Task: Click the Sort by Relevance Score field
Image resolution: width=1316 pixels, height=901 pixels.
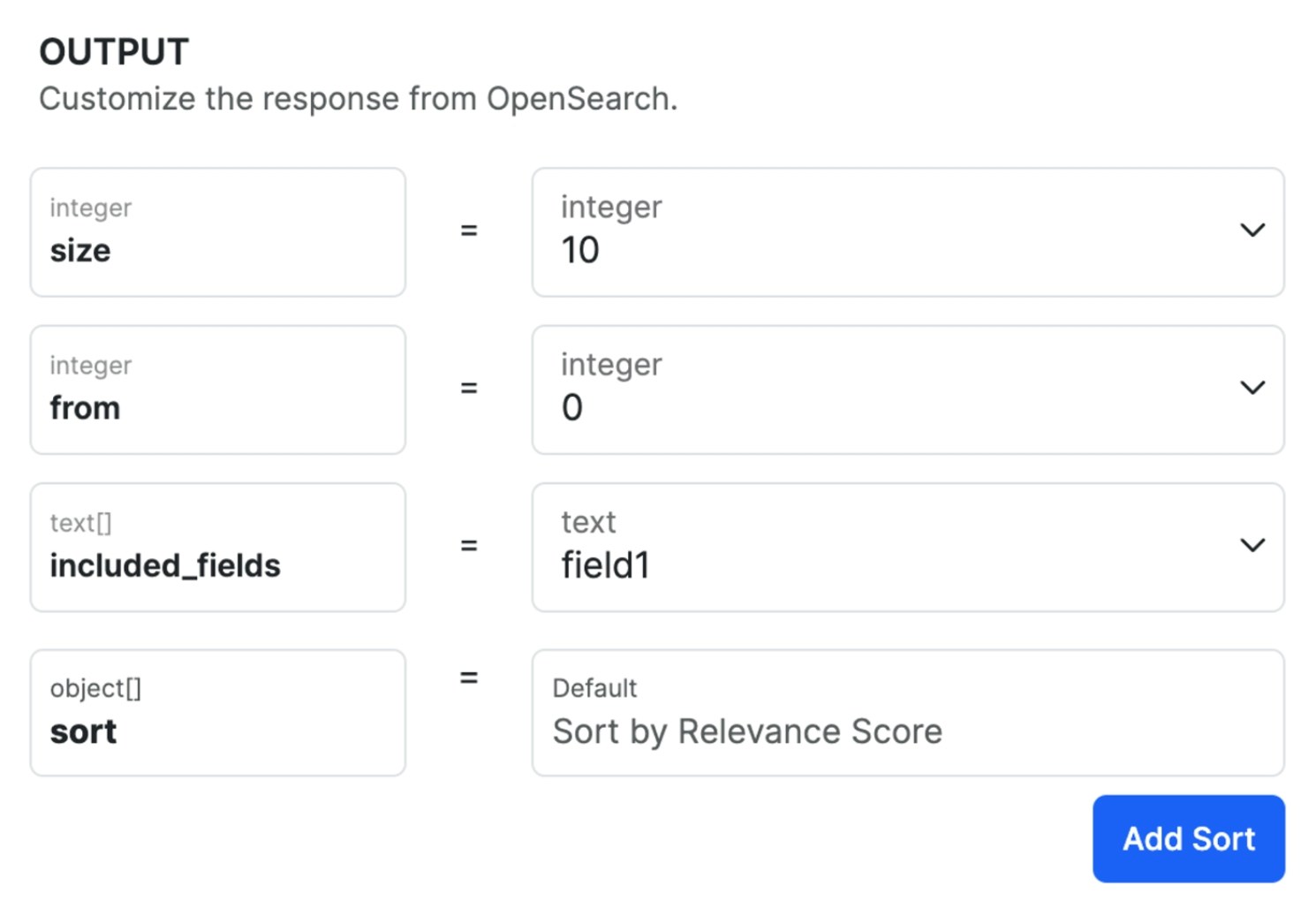Action: (907, 713)
